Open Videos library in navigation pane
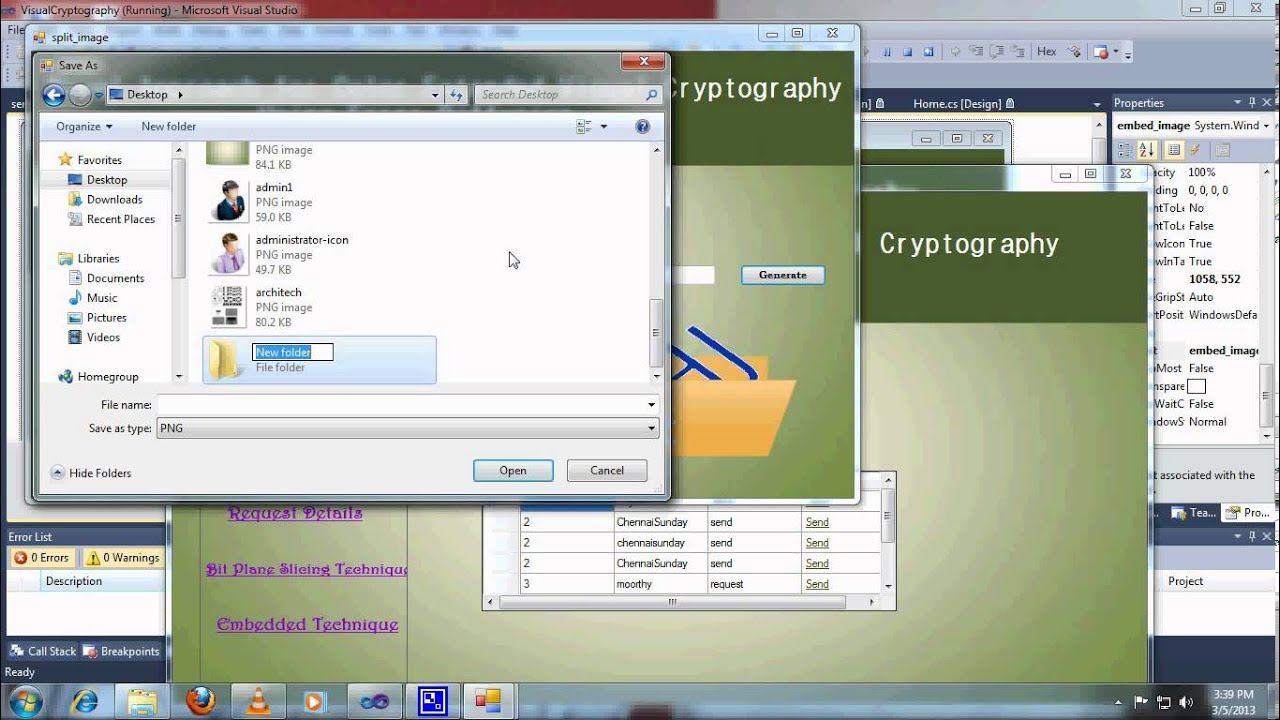Image resolution: width=1280 pixels, height=720 pixels. coord(103,337)
